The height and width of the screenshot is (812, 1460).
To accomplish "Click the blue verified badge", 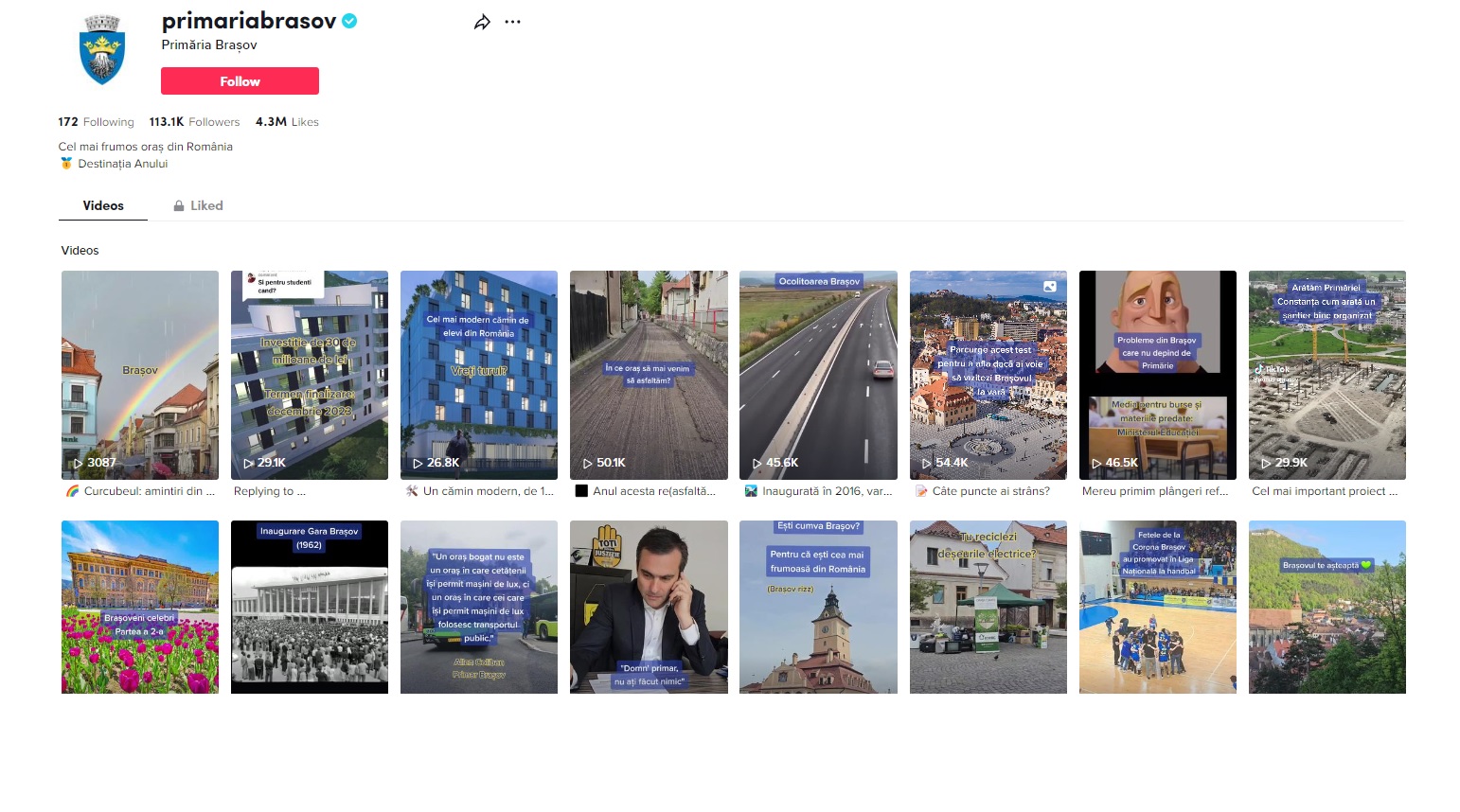I will (x=349, y=21).
